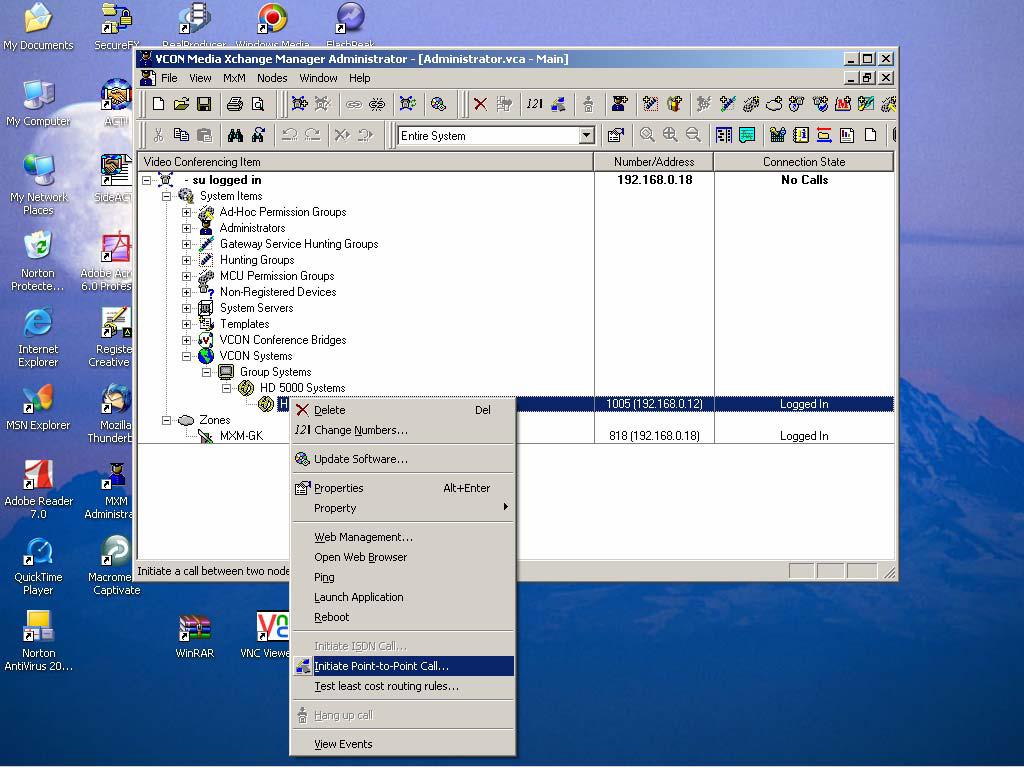Click the 121 change numbers toolbar icon

tap(534, 104)
